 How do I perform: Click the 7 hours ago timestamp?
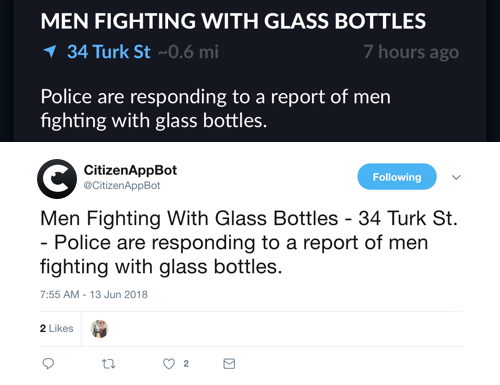tap(411, 52)
